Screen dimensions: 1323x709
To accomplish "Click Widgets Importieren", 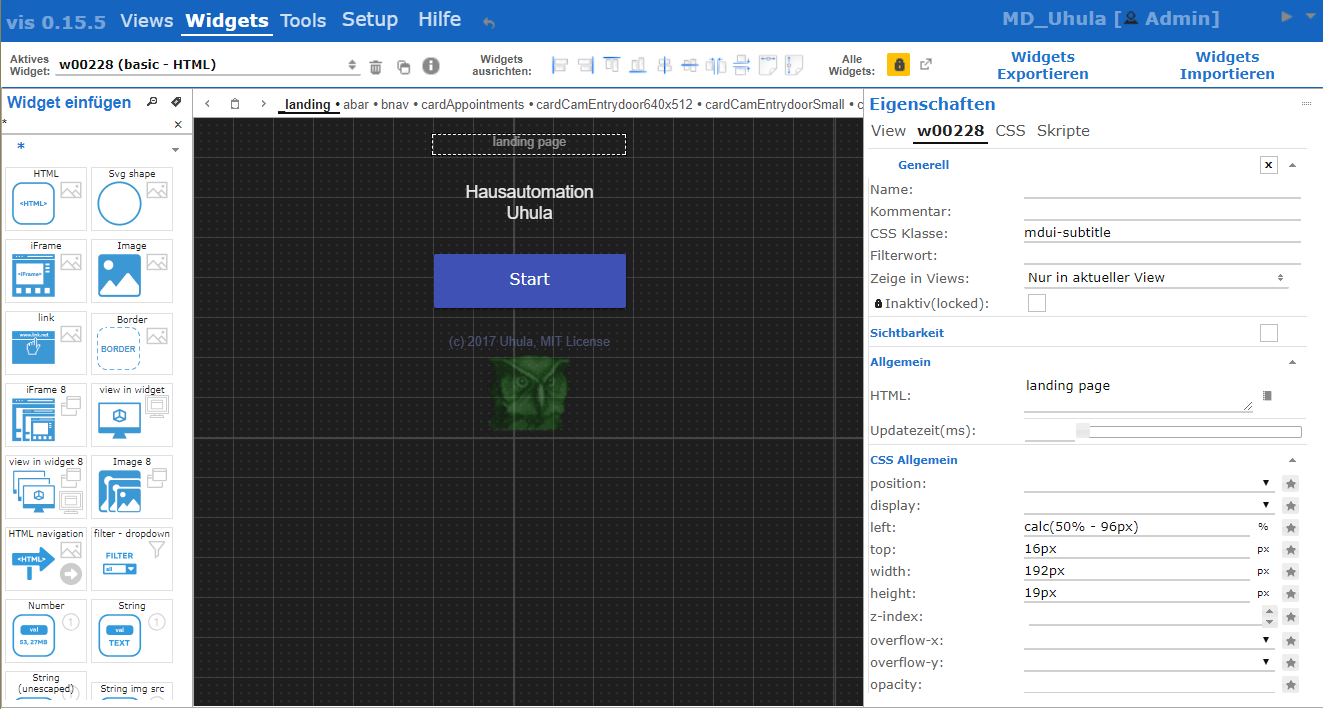I will click(x=1227, y=66).
